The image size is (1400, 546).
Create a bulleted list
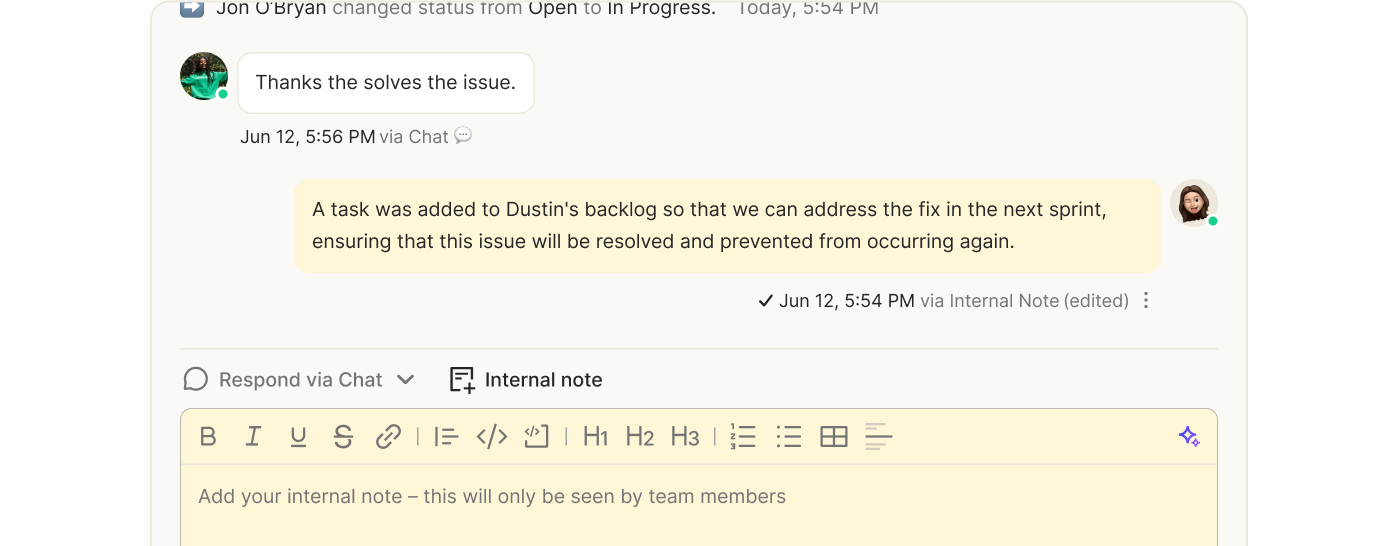[x=789, y=437]
